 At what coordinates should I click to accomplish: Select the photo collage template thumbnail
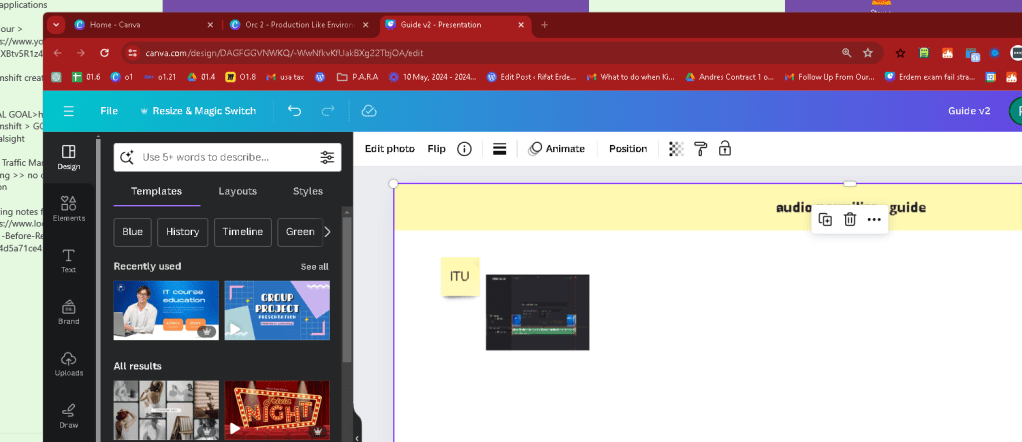(166, 410)
